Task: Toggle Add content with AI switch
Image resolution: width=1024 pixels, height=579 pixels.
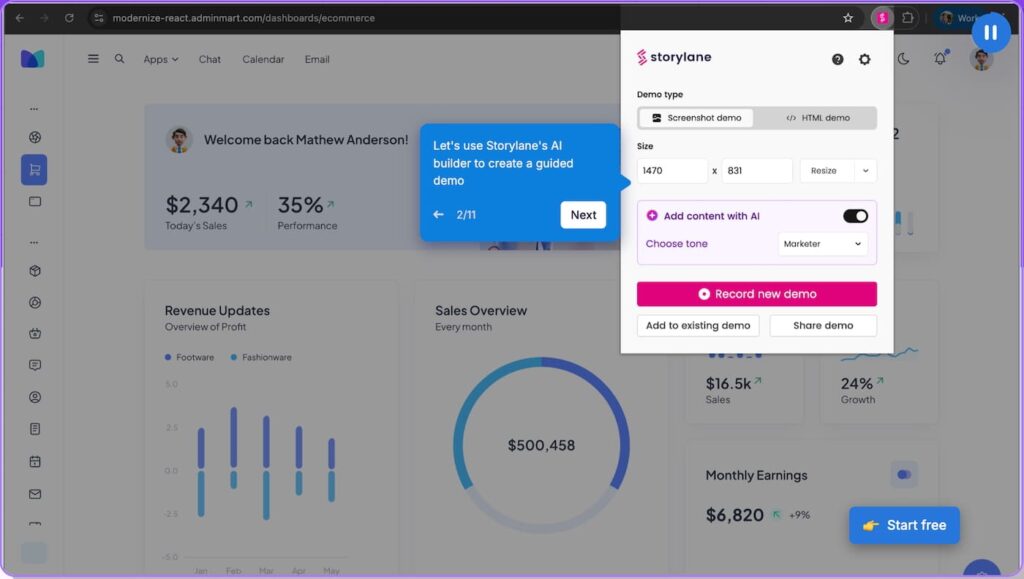Action: click(x=855, y=216)
